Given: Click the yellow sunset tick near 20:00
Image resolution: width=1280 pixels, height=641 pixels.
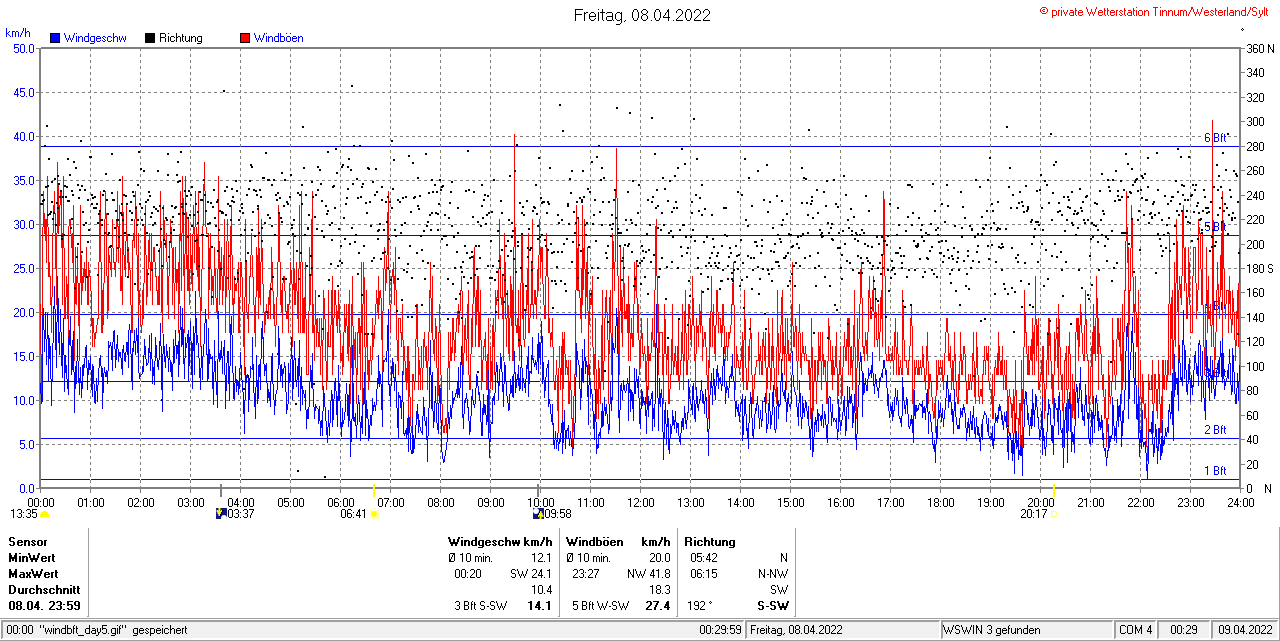Looking at the screenshot, I should [x=1054, y=490].
